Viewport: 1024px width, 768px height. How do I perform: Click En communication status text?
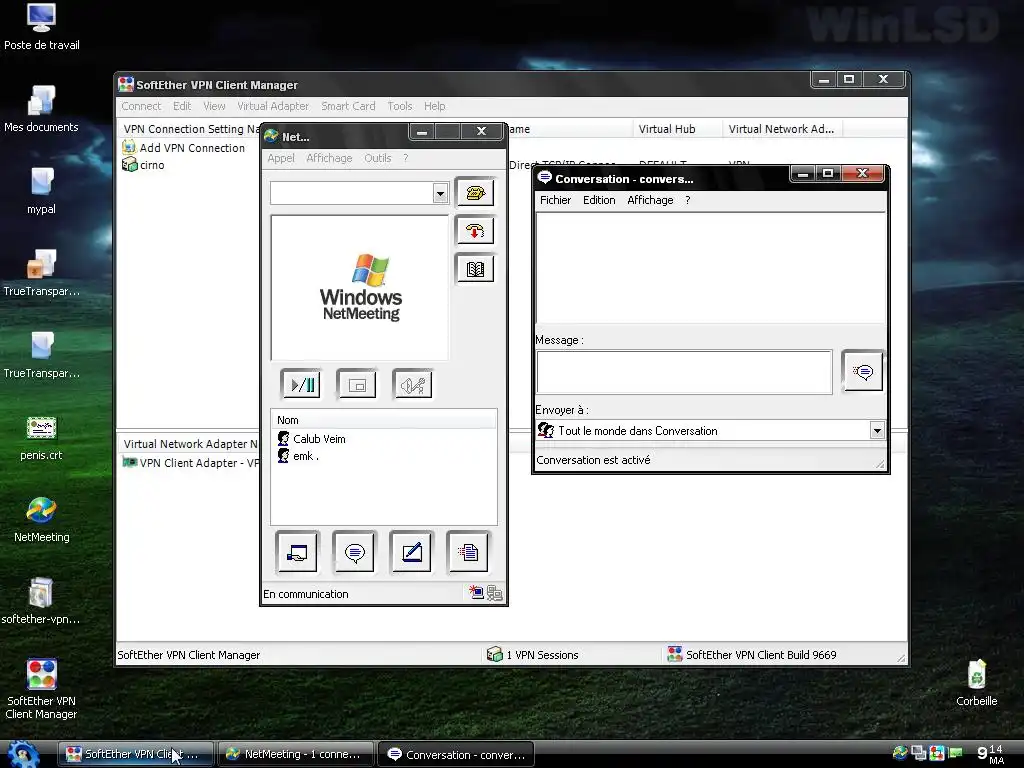point(306,594)
